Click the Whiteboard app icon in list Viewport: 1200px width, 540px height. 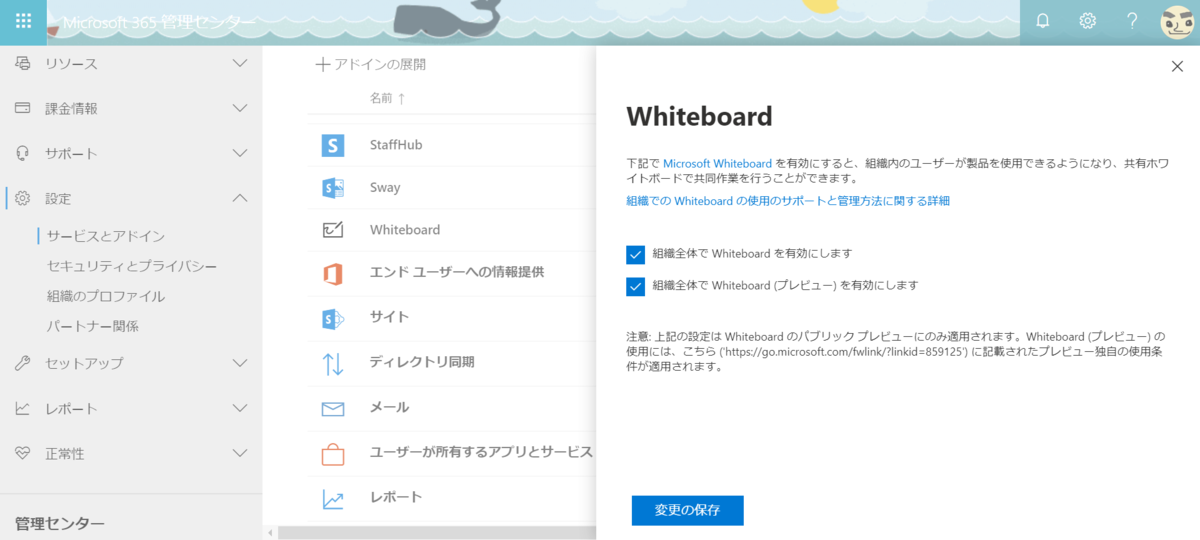[x=333, y=230]
